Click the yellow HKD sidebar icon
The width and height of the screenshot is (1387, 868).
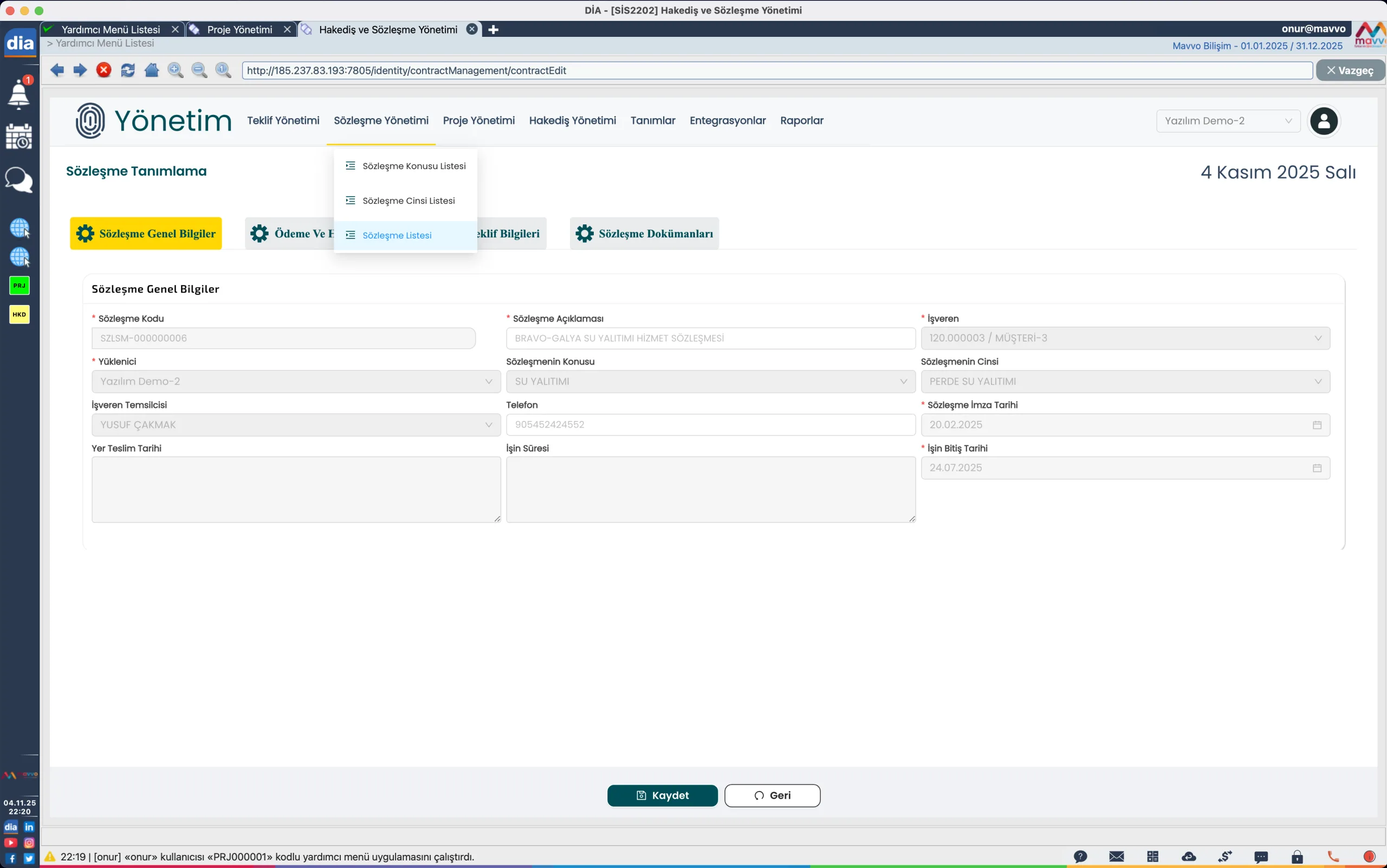[x=20, y=315]
